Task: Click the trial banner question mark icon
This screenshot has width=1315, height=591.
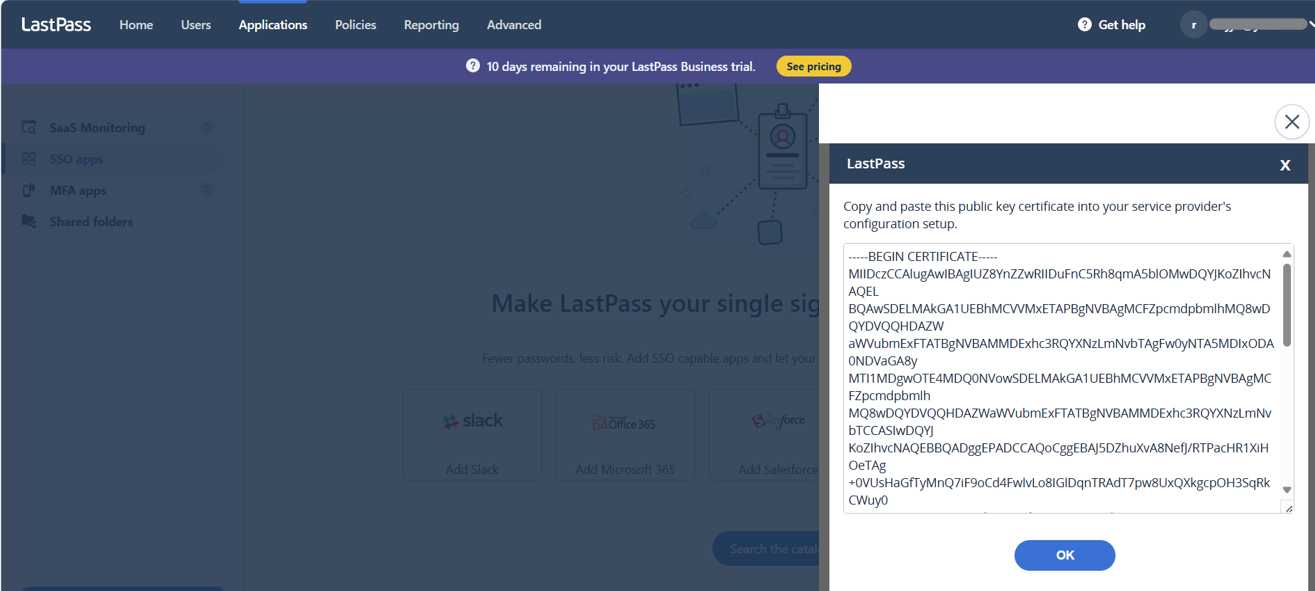Action: [x=473, y=66]
